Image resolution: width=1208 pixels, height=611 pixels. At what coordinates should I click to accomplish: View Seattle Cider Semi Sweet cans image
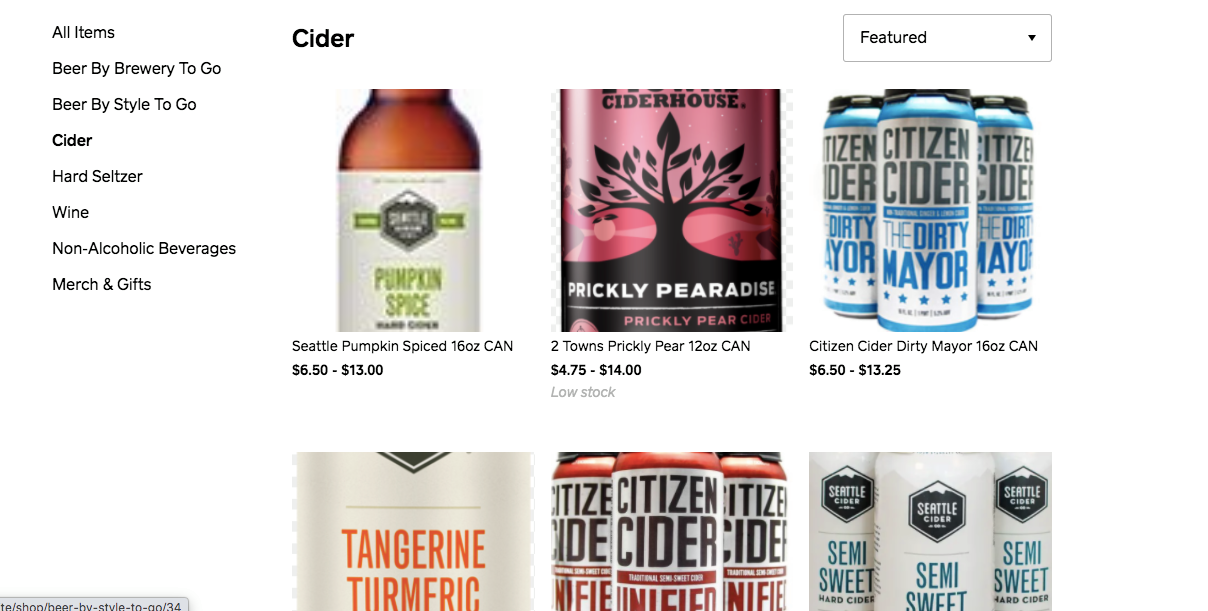930,531
